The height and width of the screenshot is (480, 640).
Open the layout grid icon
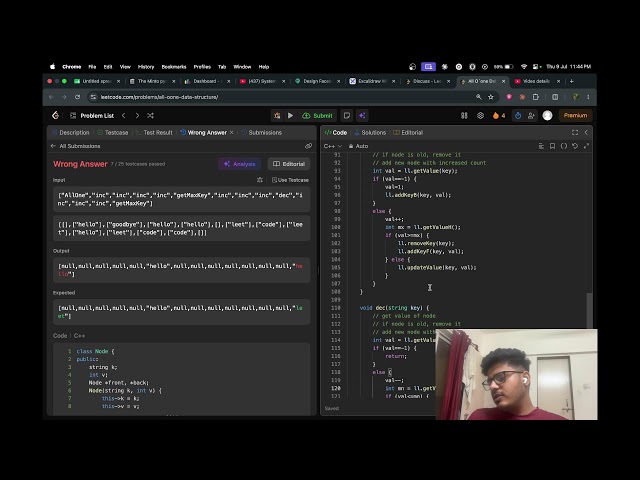click(x=464, y=116)
